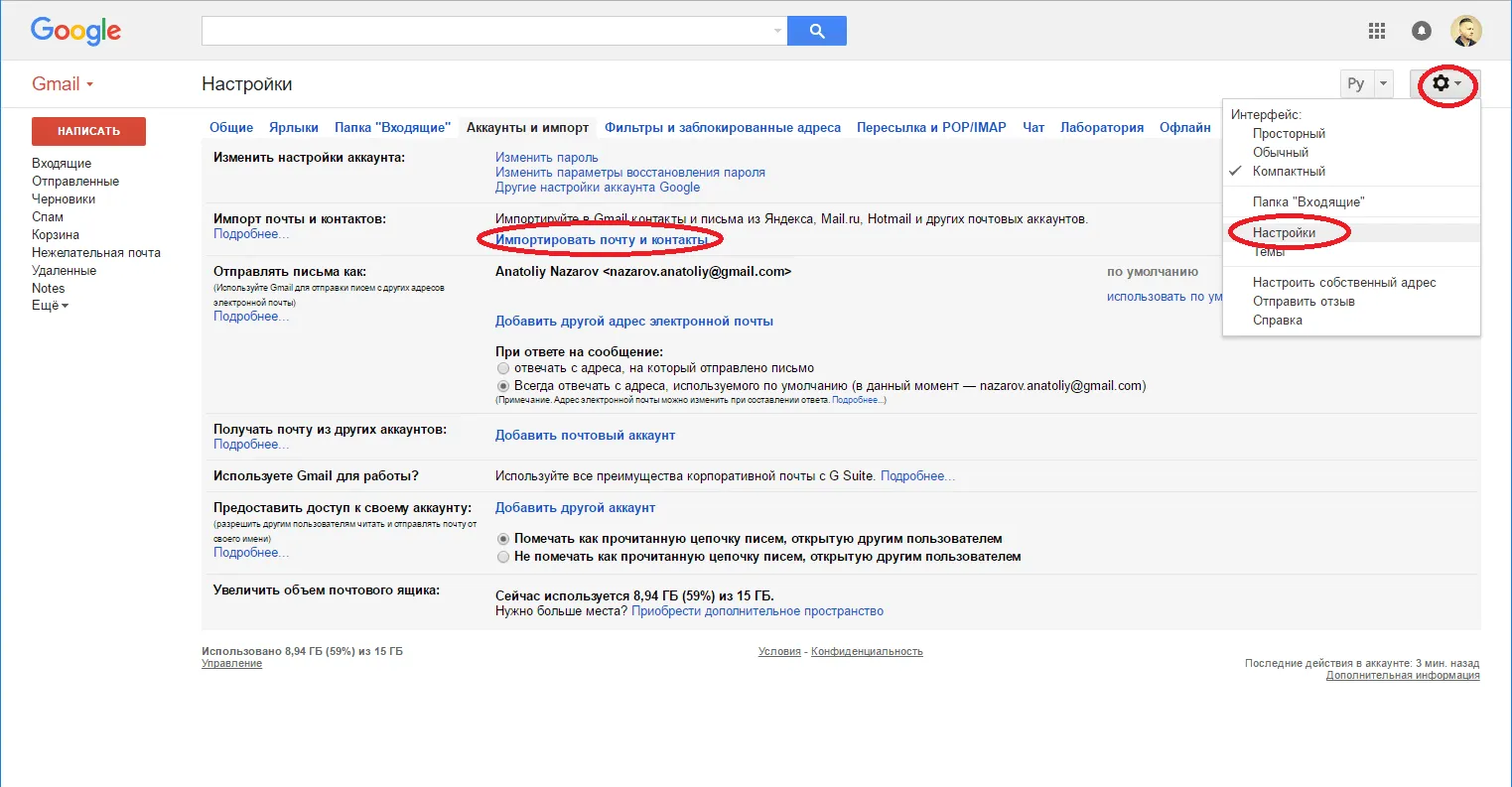Switch to the Чат tab
This screenshot has width=1512, height=787.
[x=1033, y=127]
